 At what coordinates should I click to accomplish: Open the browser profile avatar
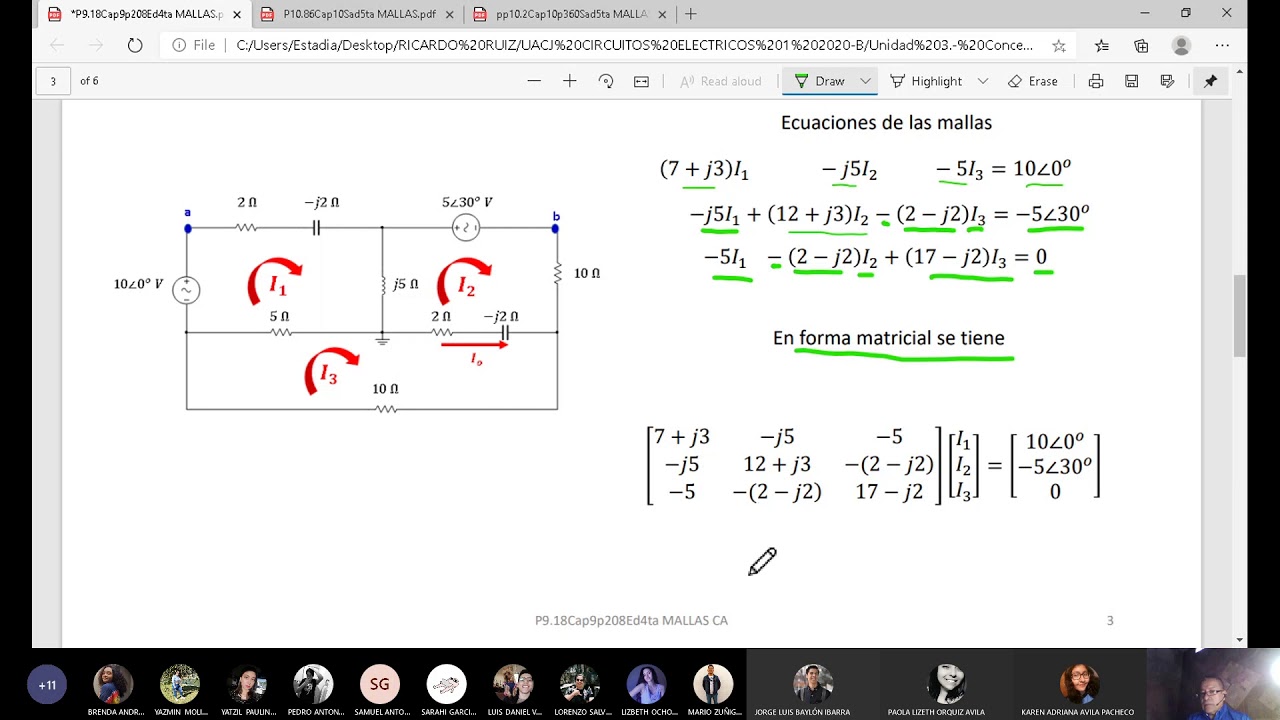pyautogui.click(x=1181, y=45)
